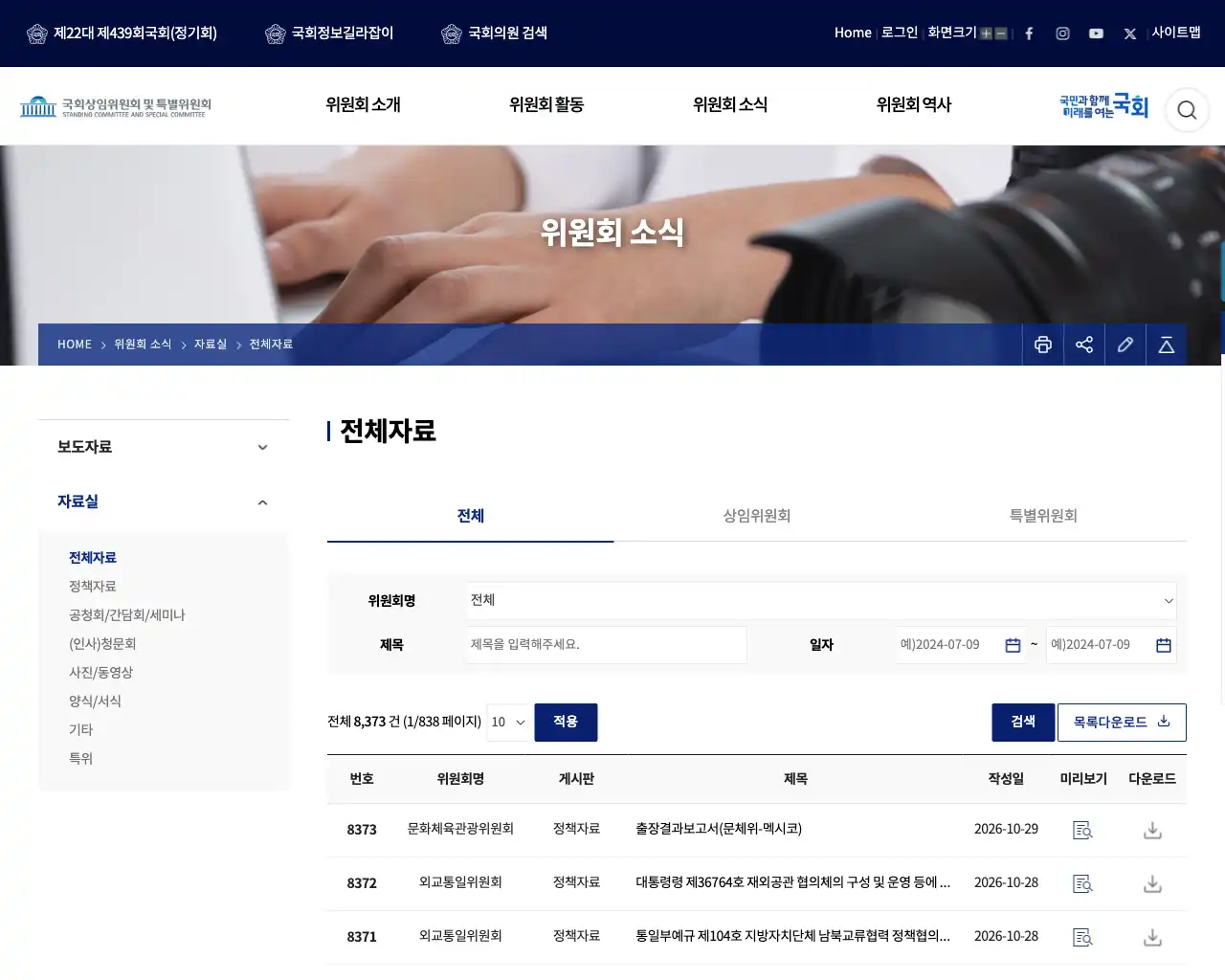Download file for row 8371
The height and width of the screenshot is (980, 1225).
tap(1152, 938)
